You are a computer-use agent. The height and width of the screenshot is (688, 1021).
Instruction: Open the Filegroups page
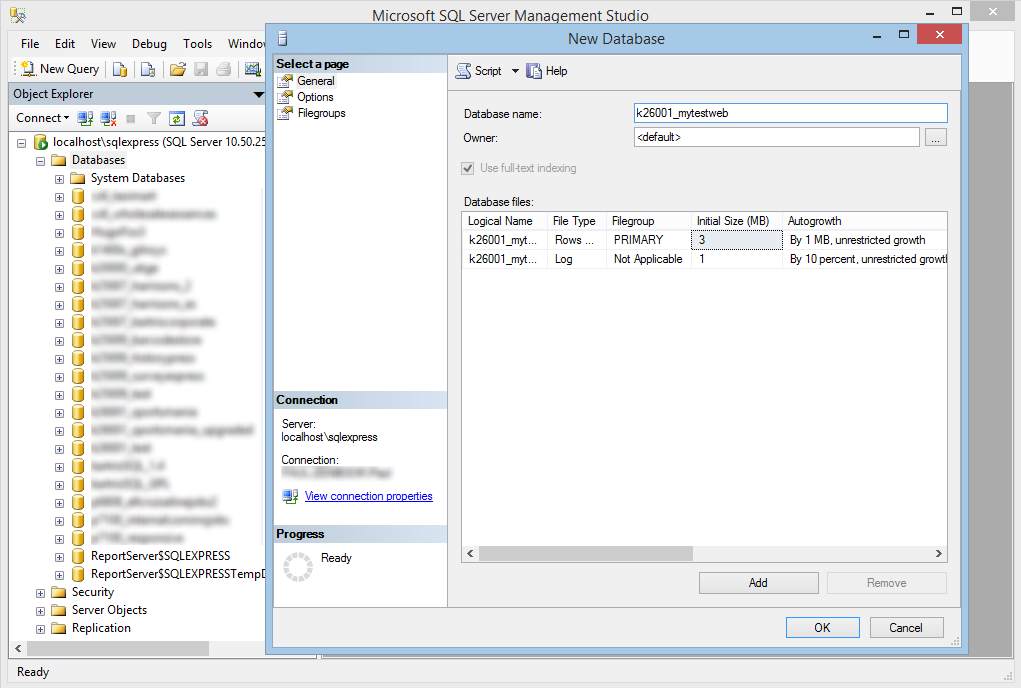tap(321, 113)
